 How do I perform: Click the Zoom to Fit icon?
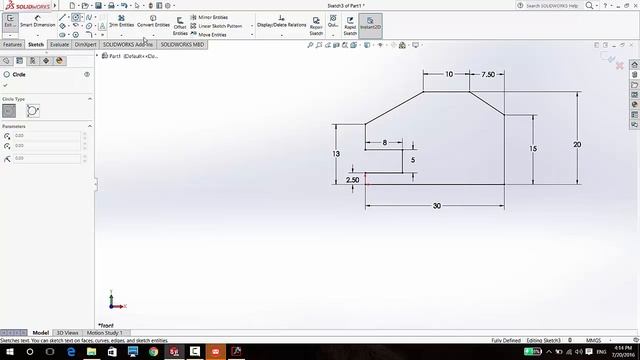click(x=310, y=45)
